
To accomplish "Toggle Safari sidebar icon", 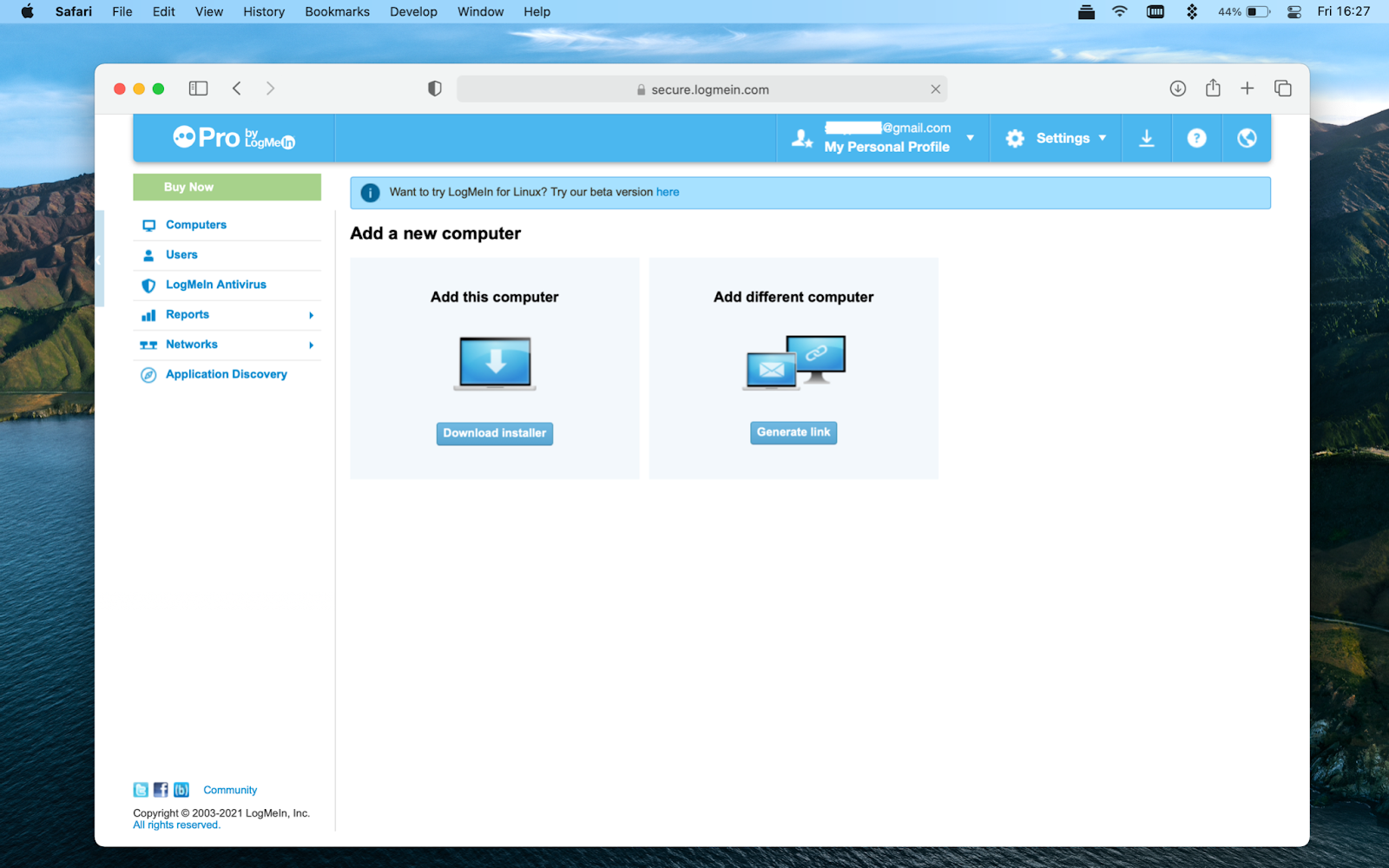I will 198,89.
